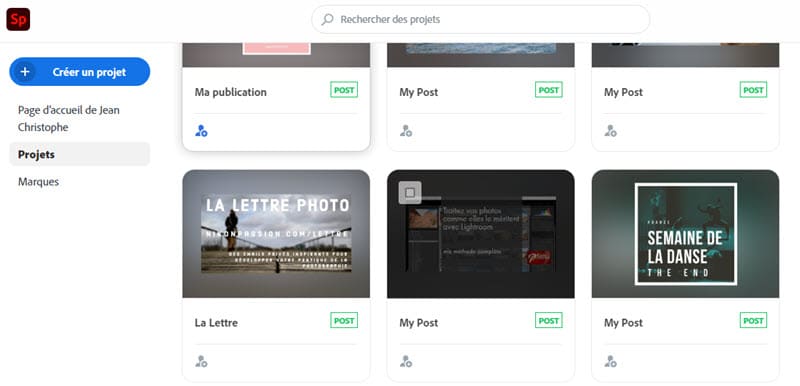Click share icon on top-right My Post card
Screen dimensions: 800x386
point(610,131)
